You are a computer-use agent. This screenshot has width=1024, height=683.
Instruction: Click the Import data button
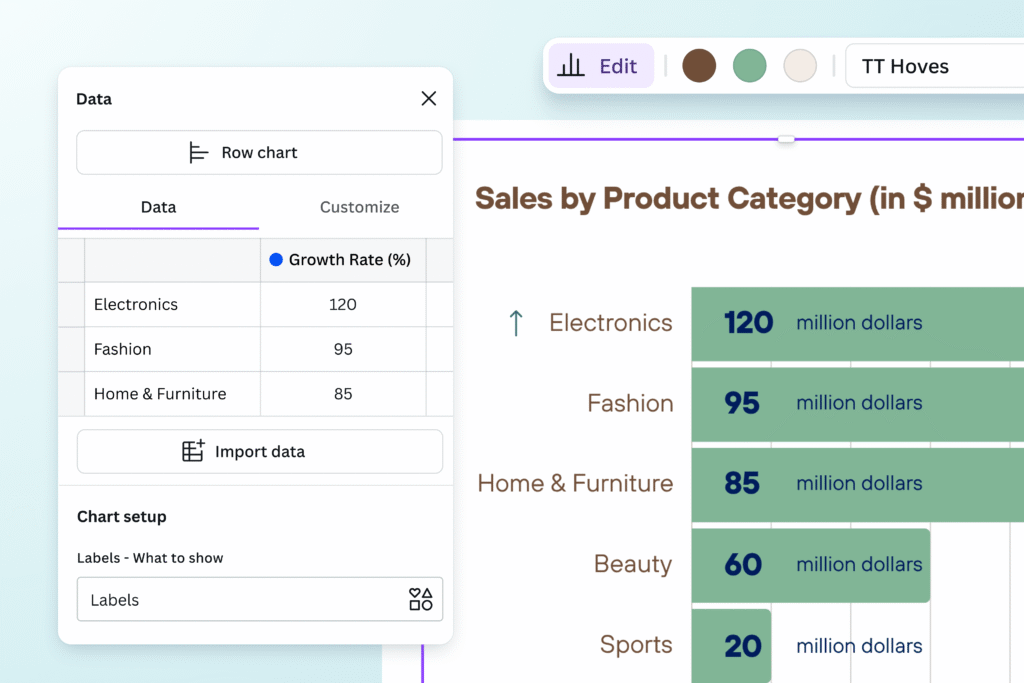259,452
